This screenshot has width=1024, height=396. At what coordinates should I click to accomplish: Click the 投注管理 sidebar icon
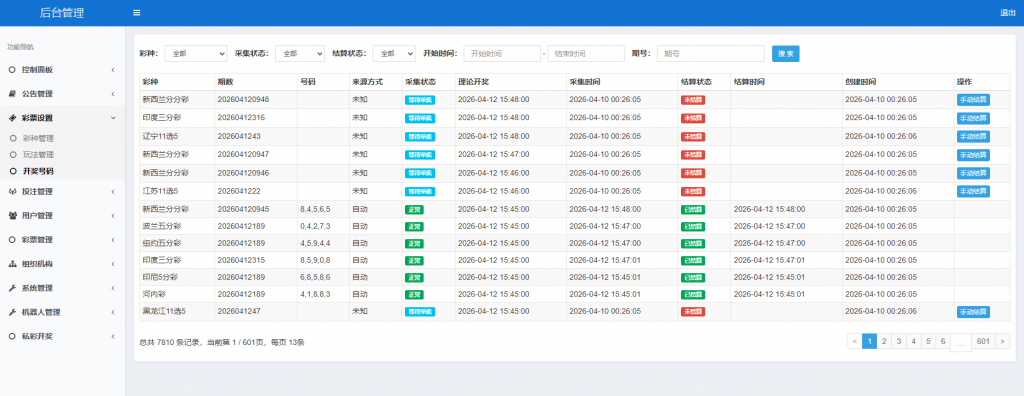(12, 192)
